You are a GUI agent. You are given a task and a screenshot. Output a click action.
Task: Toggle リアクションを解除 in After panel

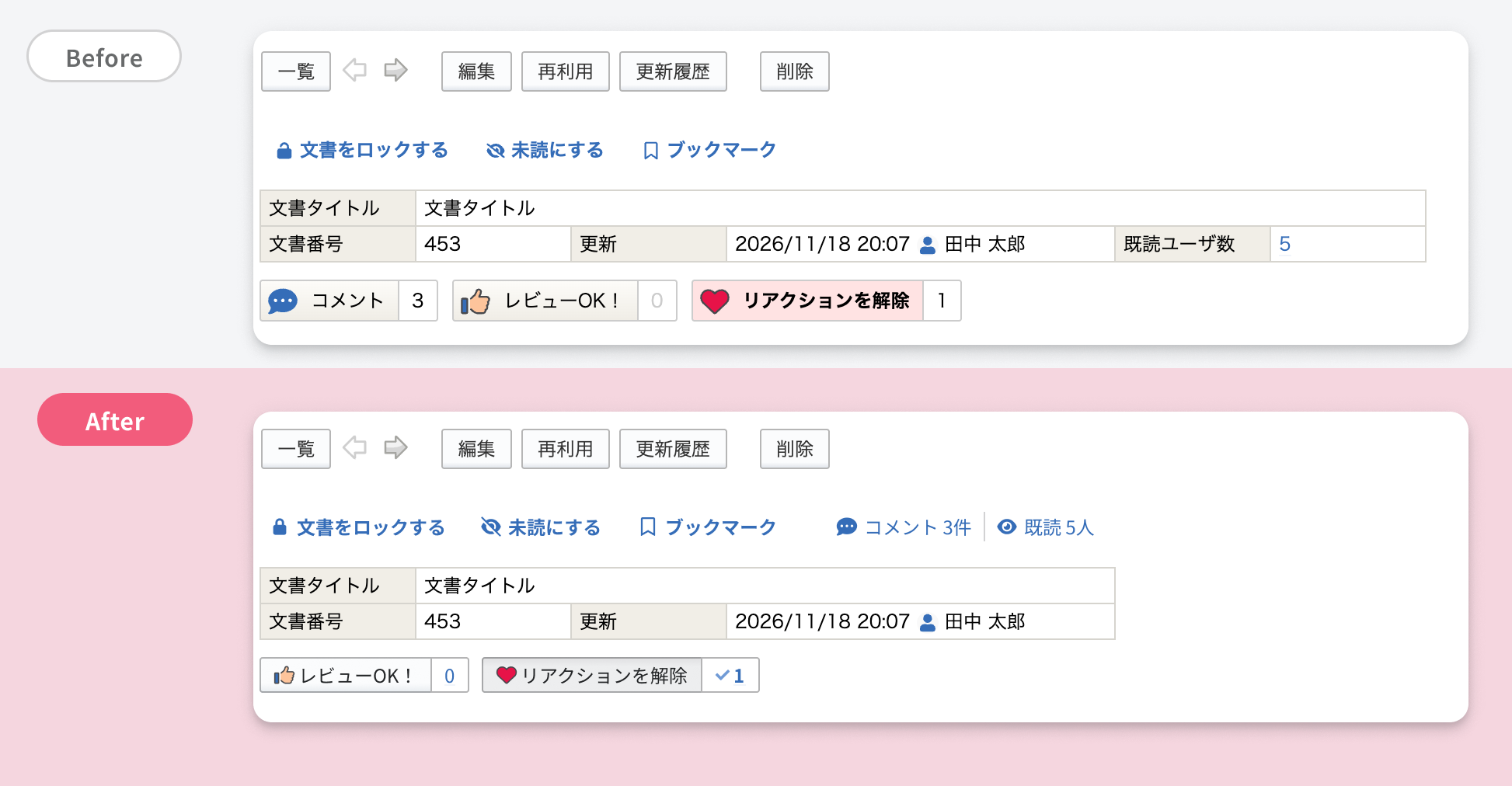pos(592,675)
